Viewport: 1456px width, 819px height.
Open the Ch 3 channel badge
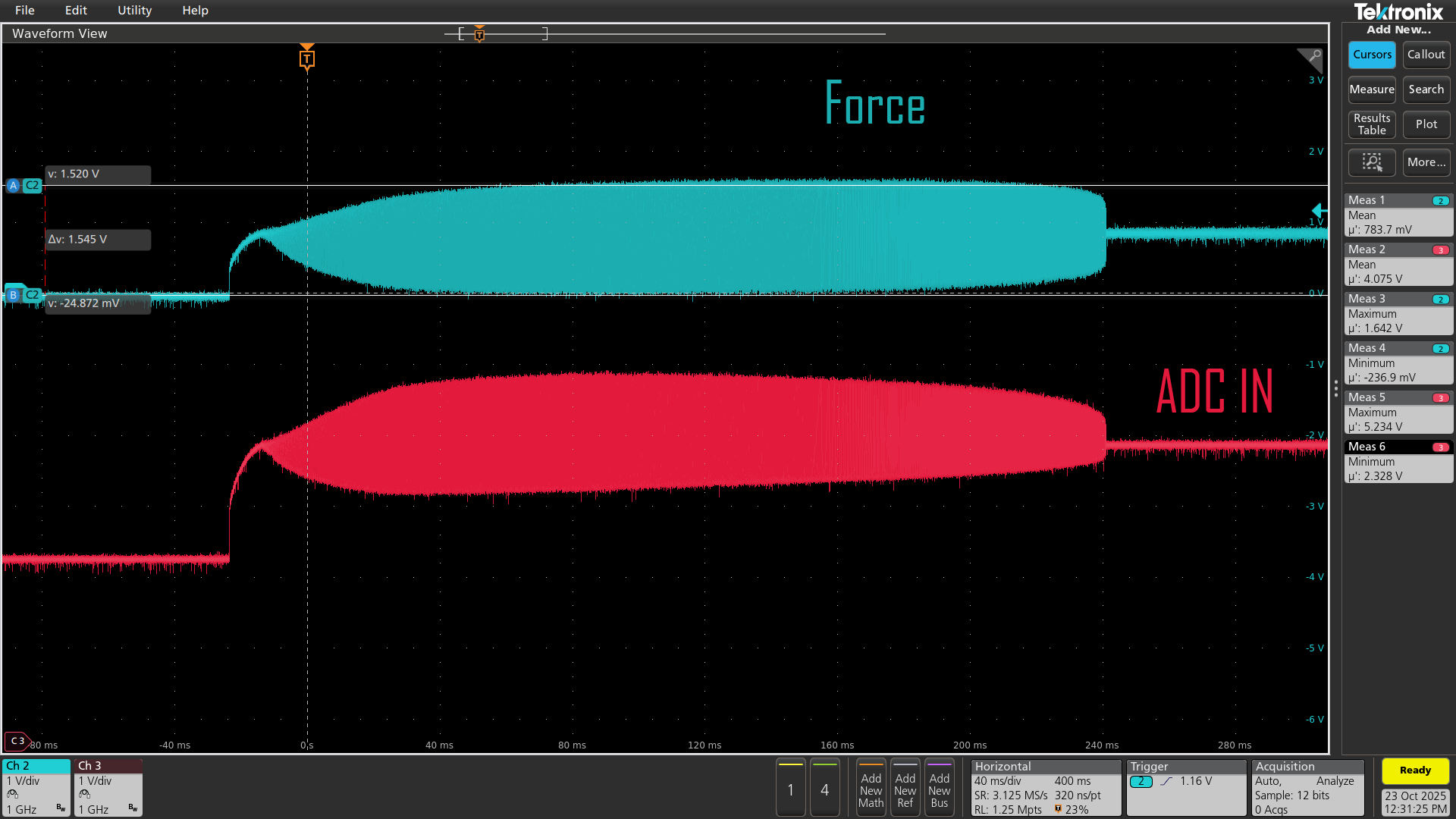click(108, 788)
